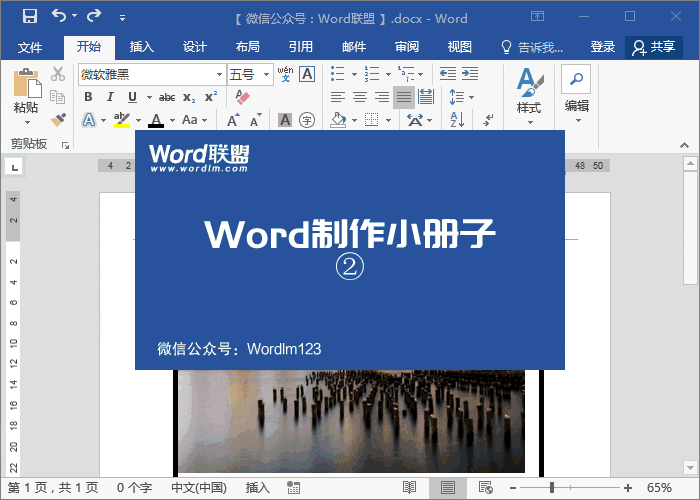Click the 告诉我 search box
The image size is (700, 500).
(532, 47)
